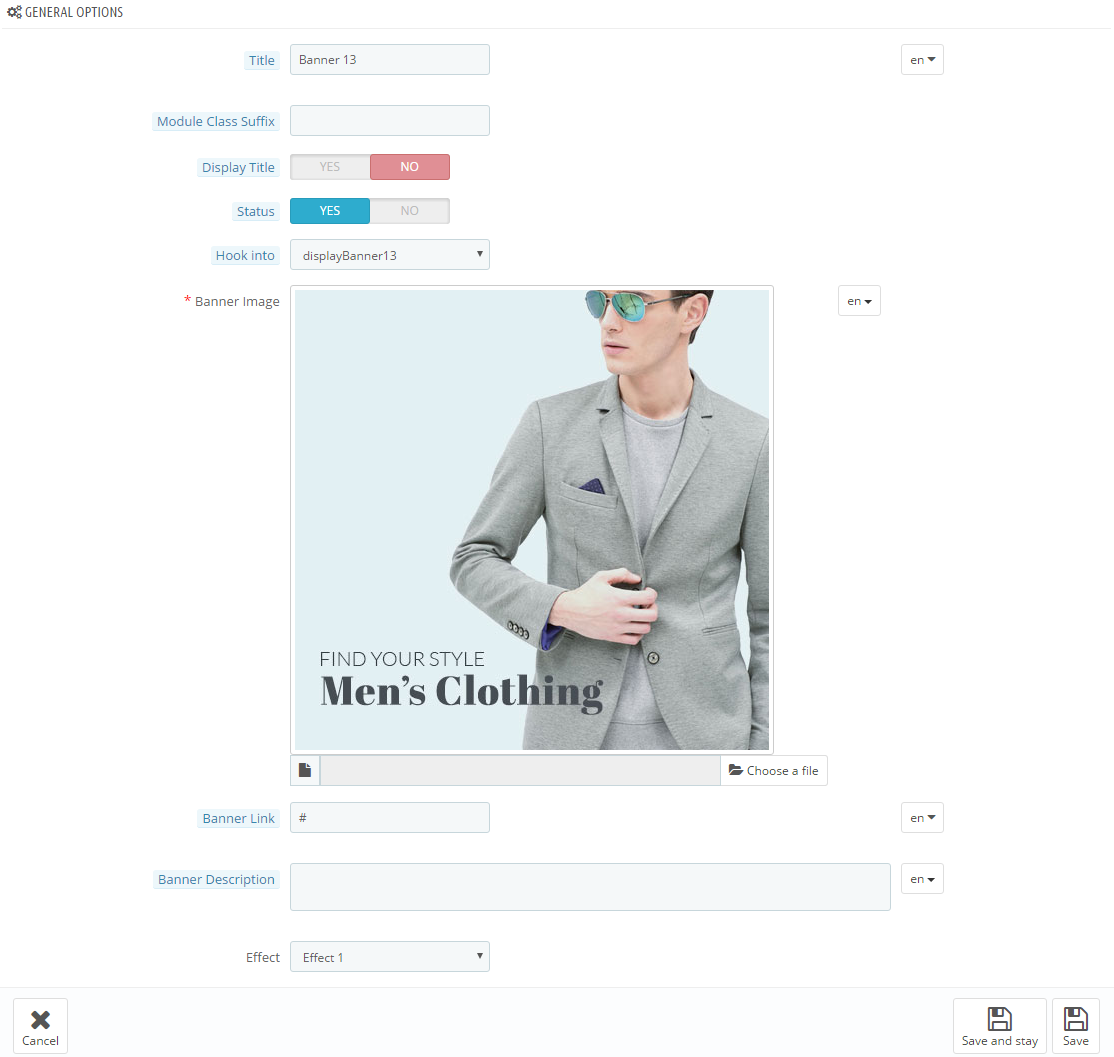Set Display Title to NO
The height and width of the screenshot is (1057, 1114).
pos(409,167)
